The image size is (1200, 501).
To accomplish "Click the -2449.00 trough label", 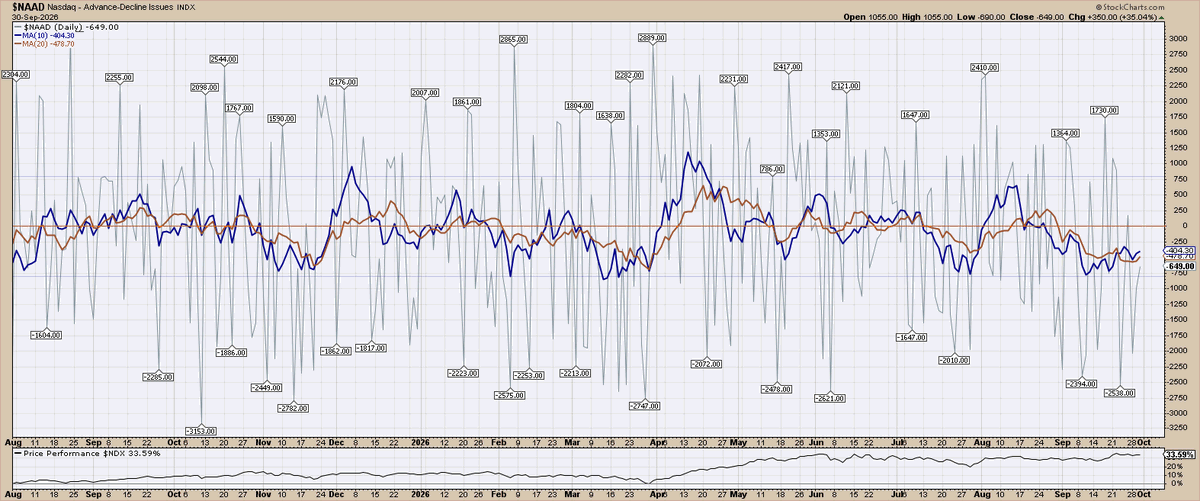I will point(265,387).
